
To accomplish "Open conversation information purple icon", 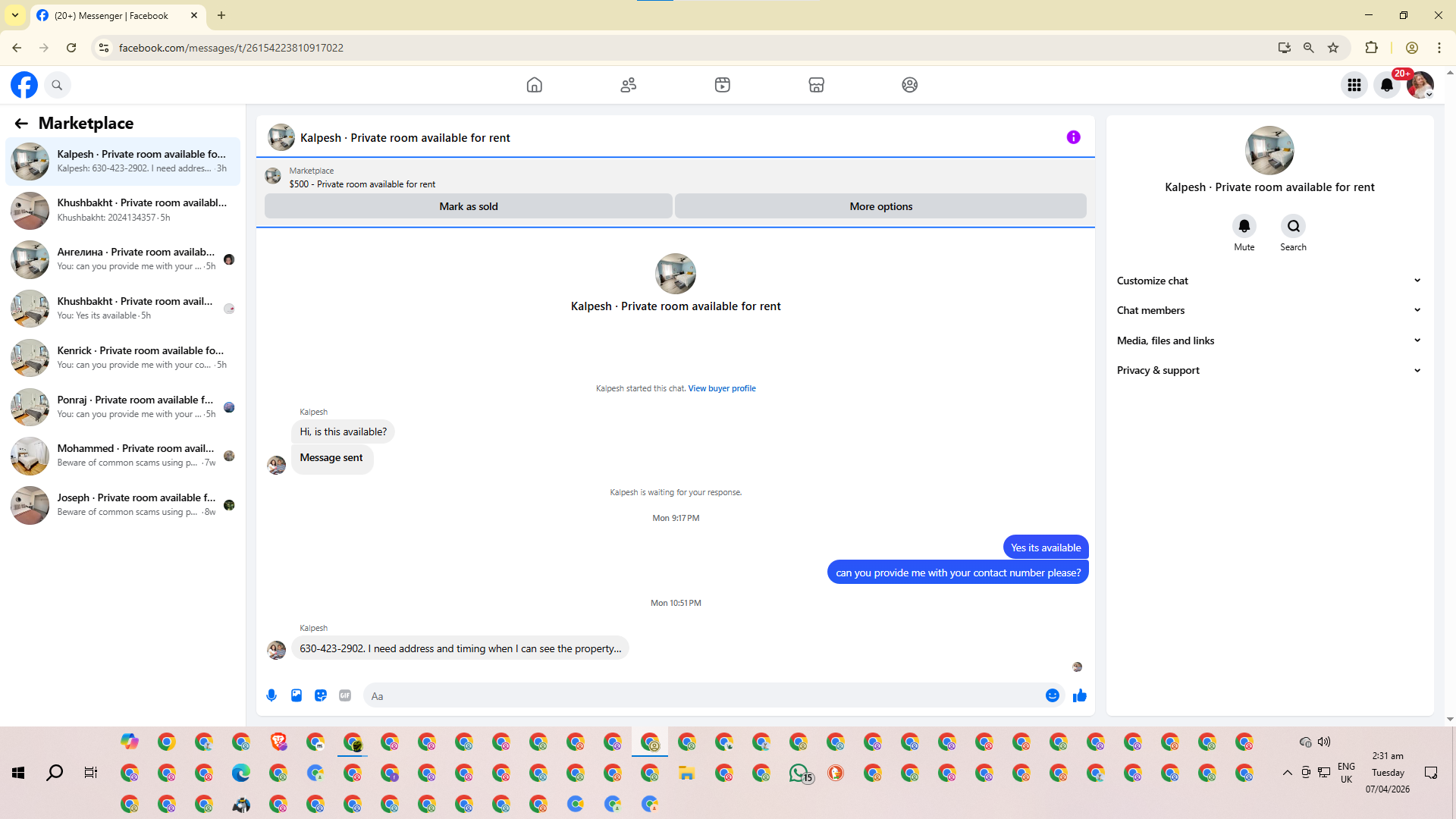I will [x=1073, y=137].
